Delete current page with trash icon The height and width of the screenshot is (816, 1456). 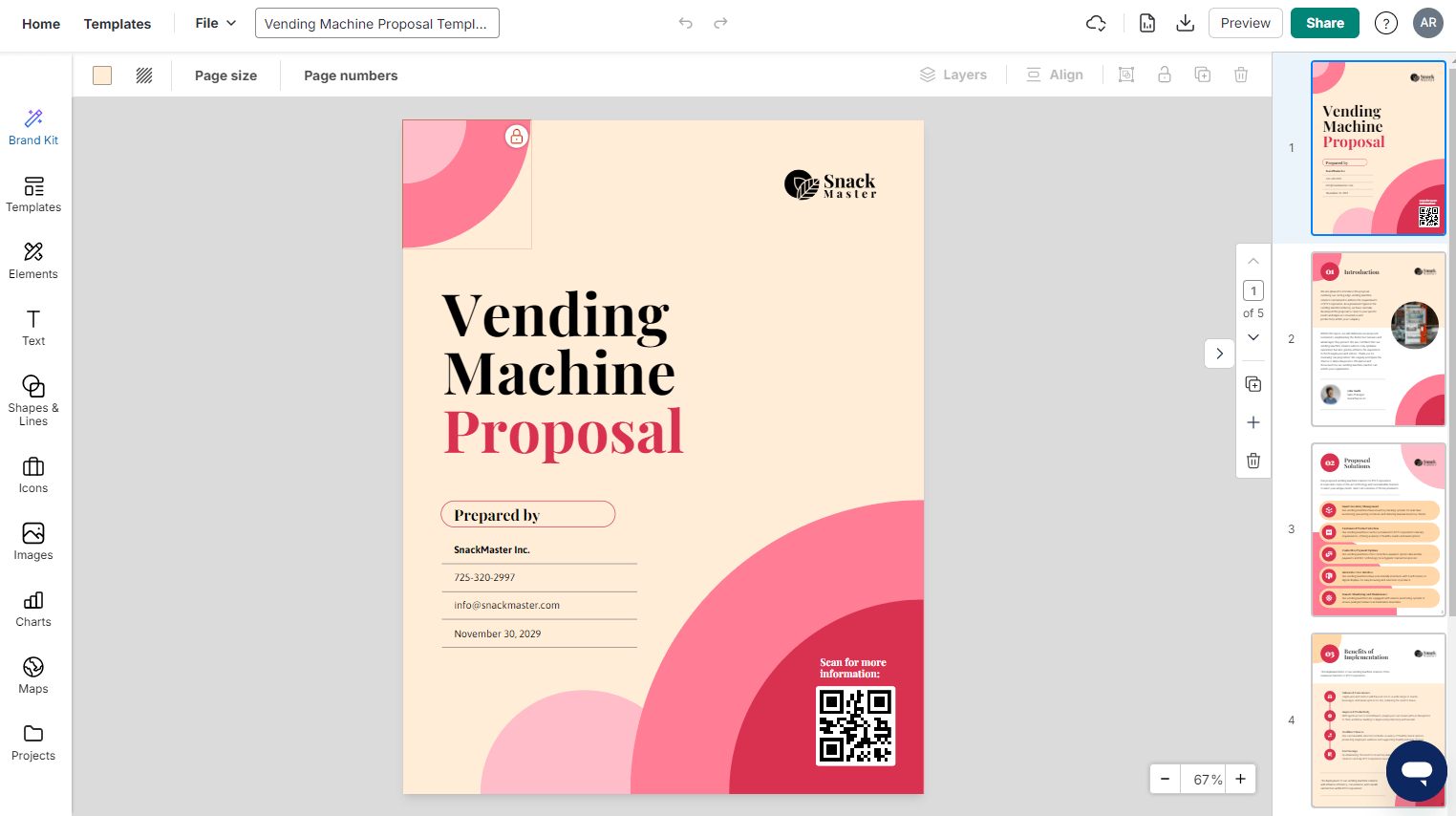tap(1253, 461)
